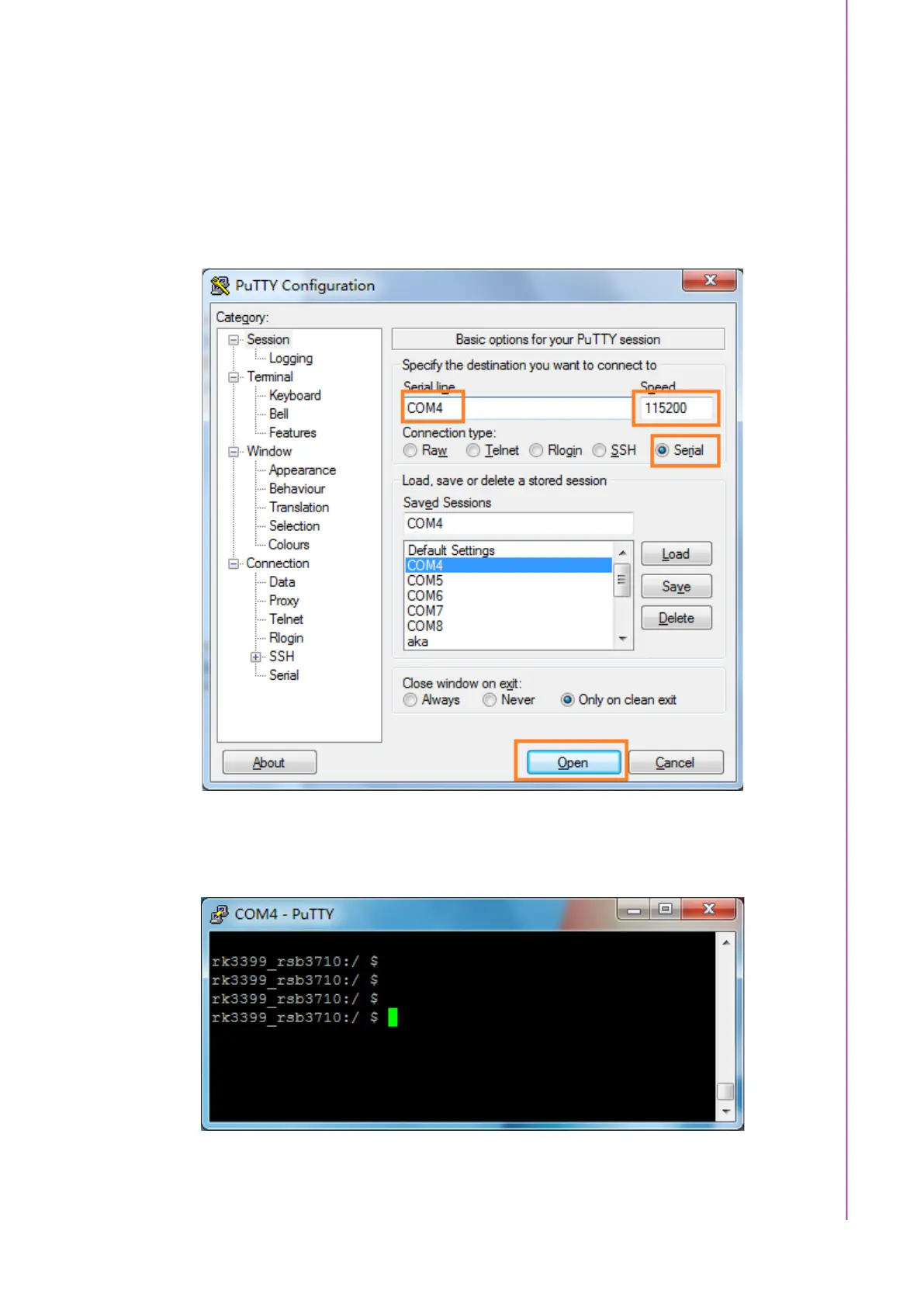Set close window on exit to Never

(490, 700)
